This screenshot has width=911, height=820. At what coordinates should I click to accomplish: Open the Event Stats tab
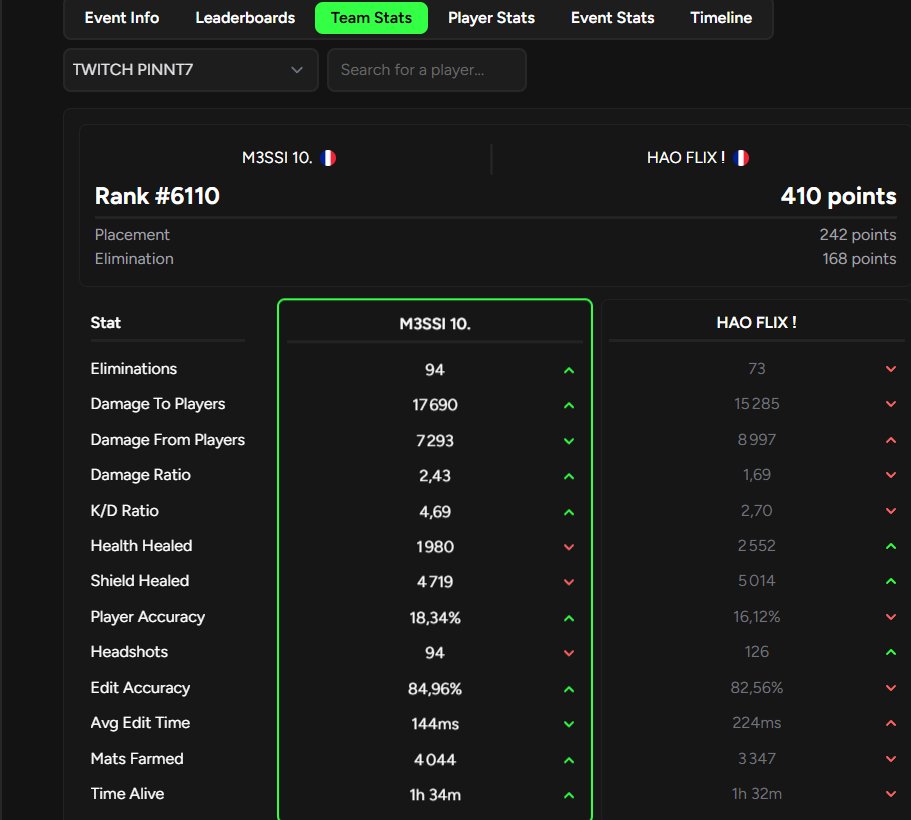coord(612,18)
